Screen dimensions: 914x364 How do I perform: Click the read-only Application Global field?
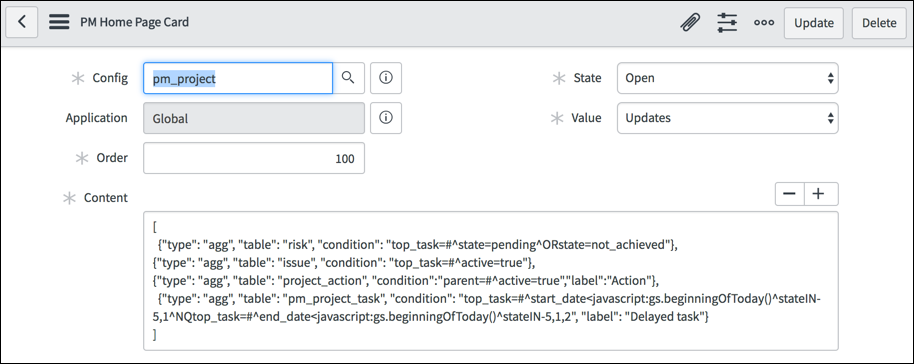[254, 118]
